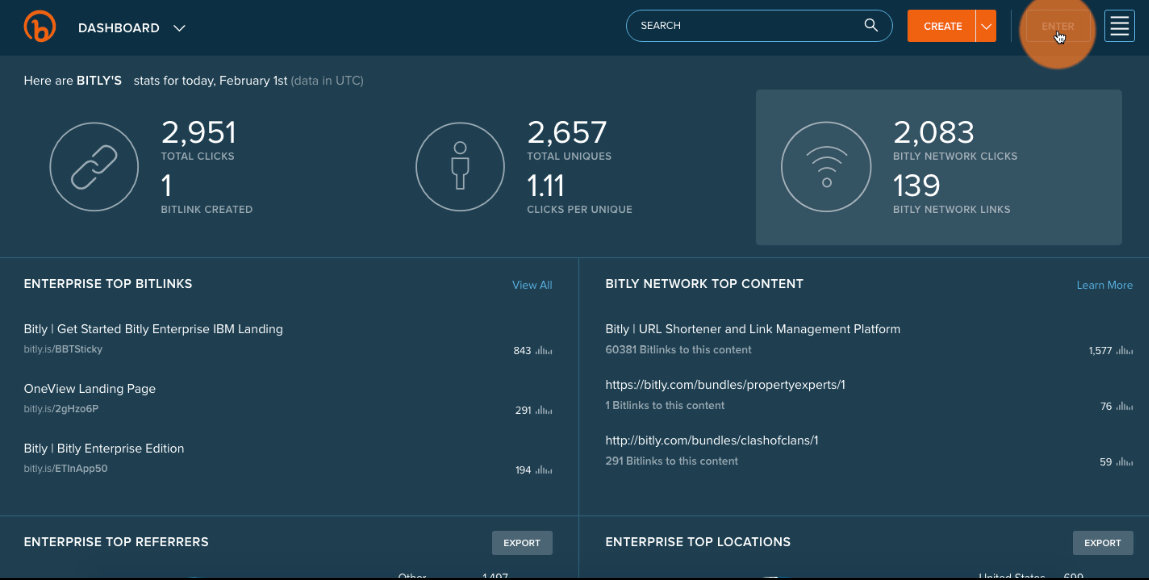Click stats bars icon next to 1,577

tap(1125, 351)
